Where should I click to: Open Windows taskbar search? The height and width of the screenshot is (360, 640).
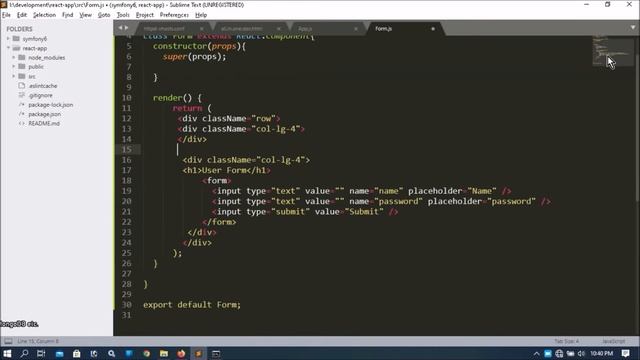coord(24,353)
